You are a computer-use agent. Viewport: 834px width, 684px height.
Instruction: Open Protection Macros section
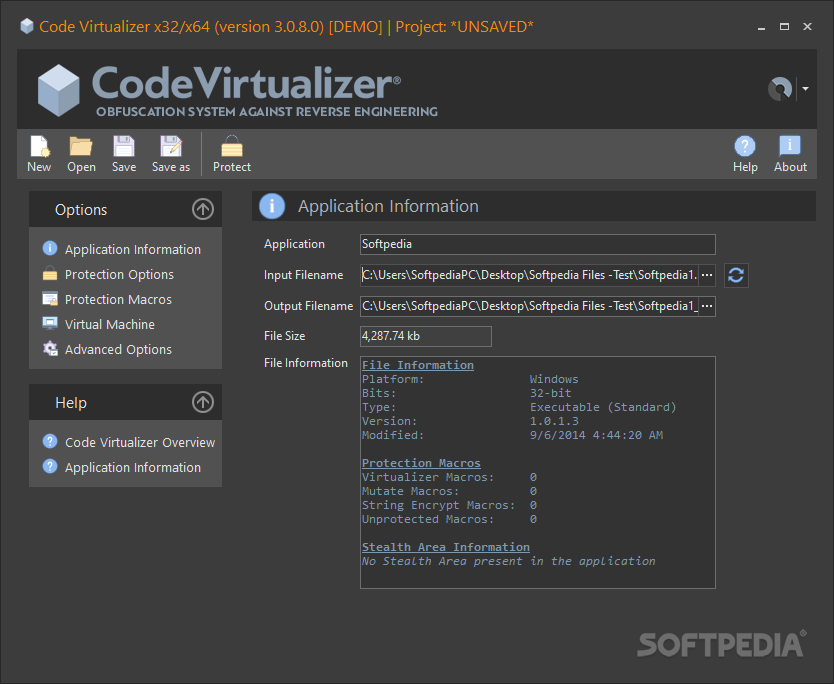pyautogui.click(x=118, y=299)
